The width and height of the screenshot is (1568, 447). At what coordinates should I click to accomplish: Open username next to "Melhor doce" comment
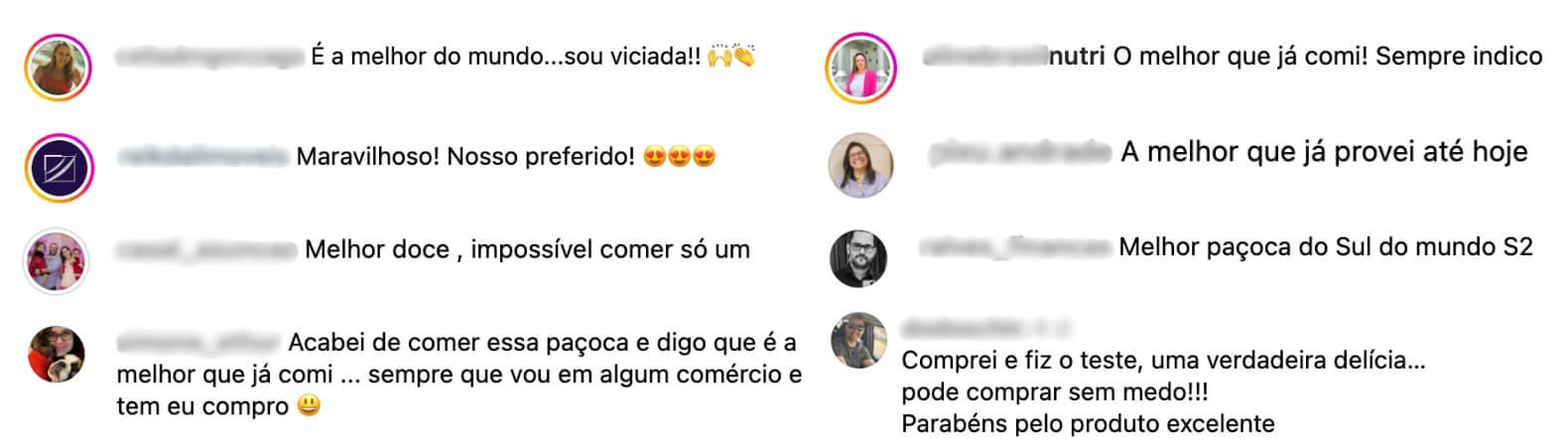[206, 250]
